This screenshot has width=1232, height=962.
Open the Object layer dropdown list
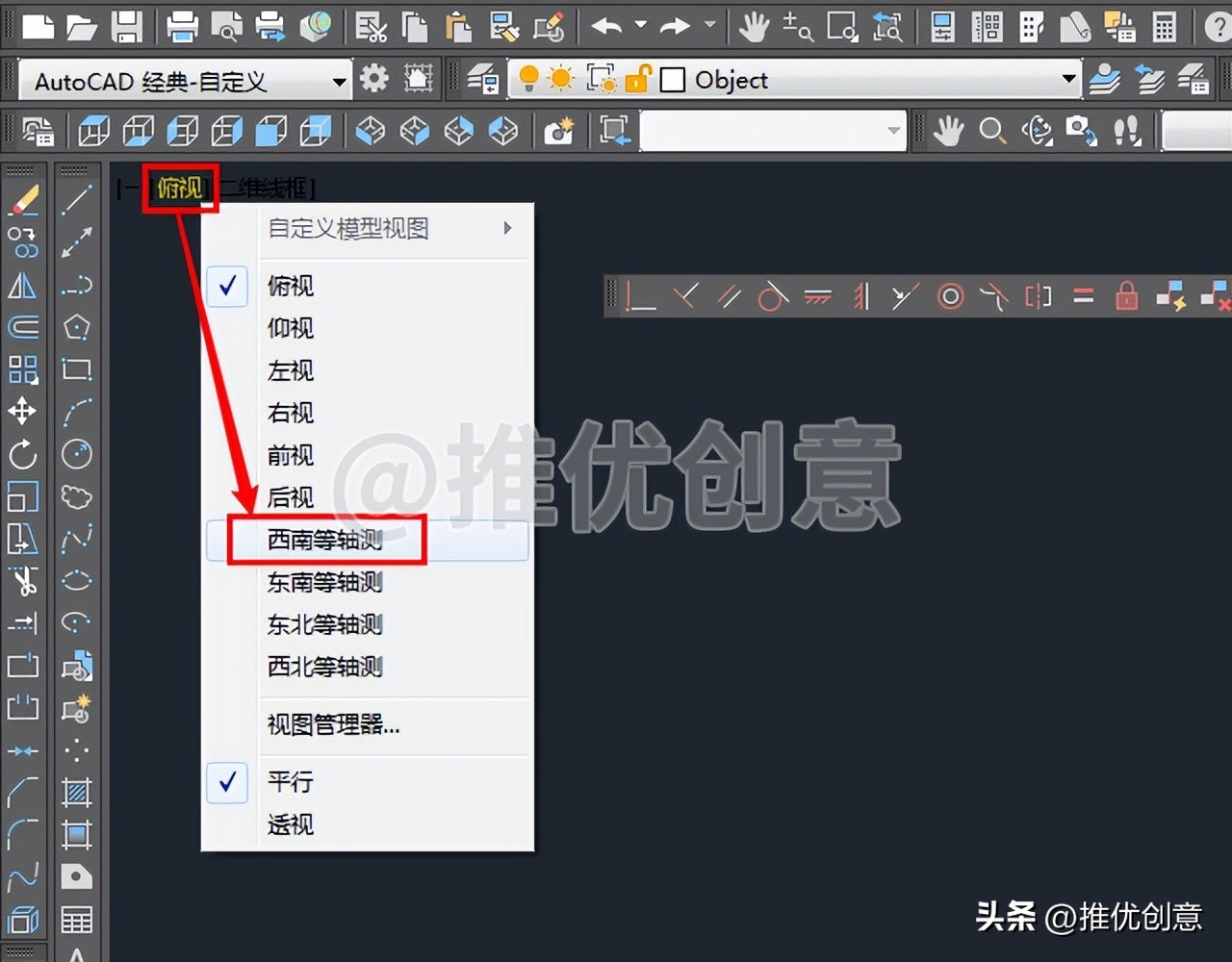click(x=1068, y=79)
